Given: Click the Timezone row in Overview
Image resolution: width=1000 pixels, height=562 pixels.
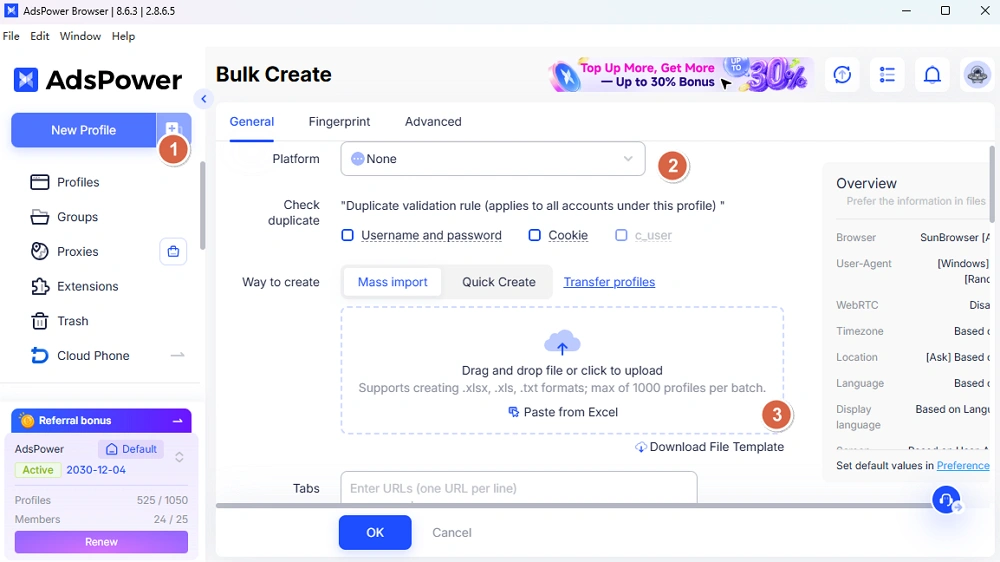Looking at the screenshot, I should (913, 331).
